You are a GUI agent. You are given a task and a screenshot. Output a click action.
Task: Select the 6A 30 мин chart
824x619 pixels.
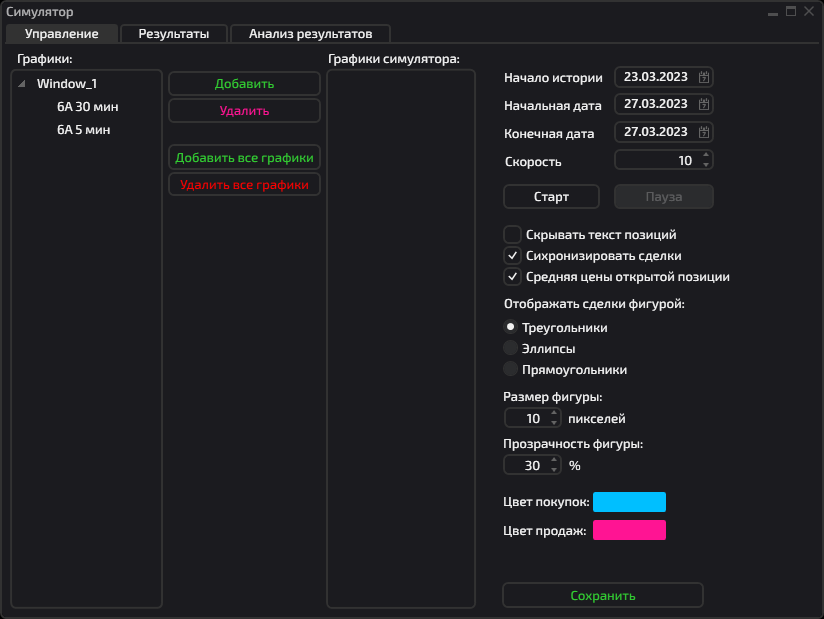[88, 107]
